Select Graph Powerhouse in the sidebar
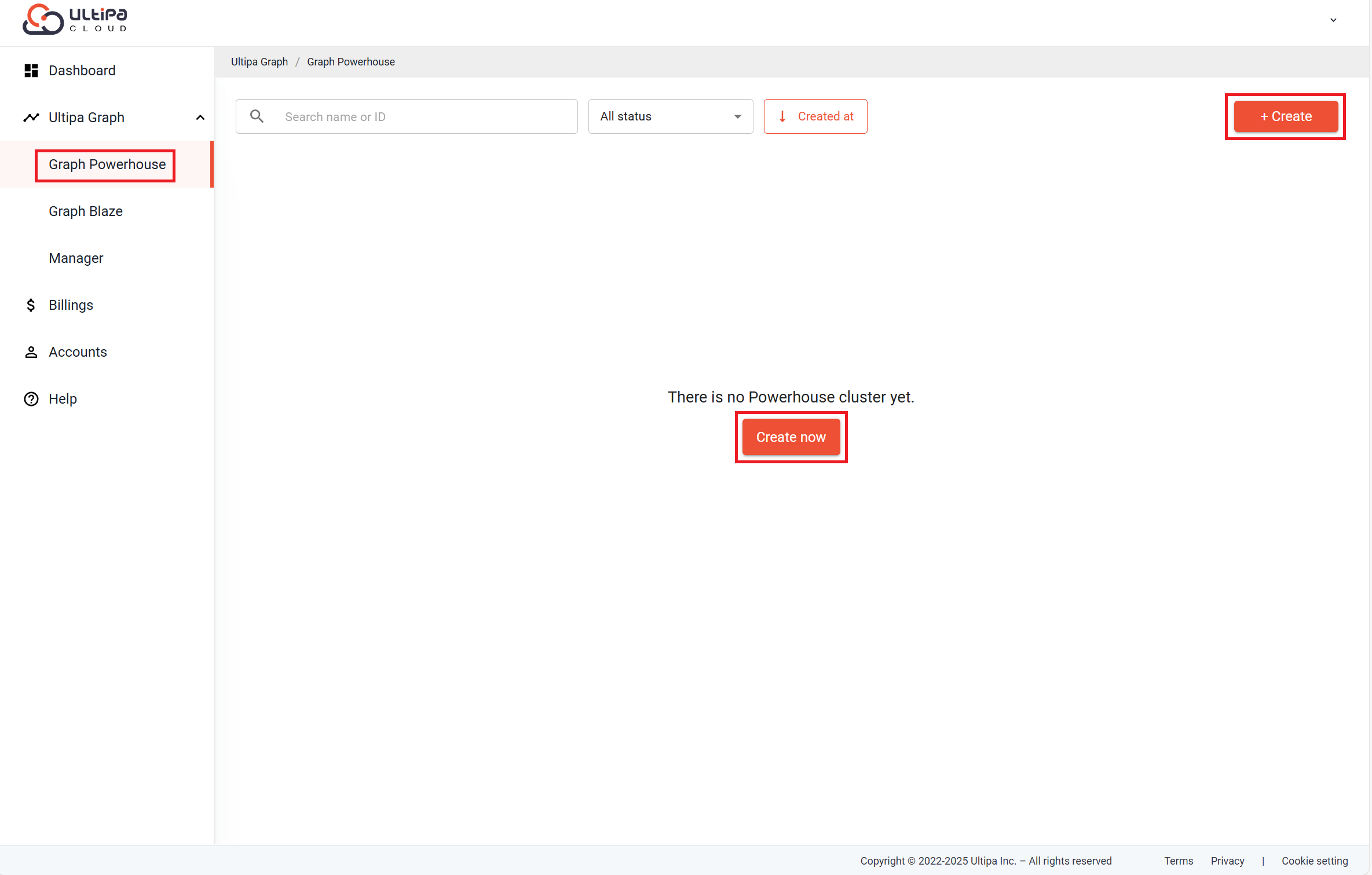1372x875 pixels. click(107, 164)
